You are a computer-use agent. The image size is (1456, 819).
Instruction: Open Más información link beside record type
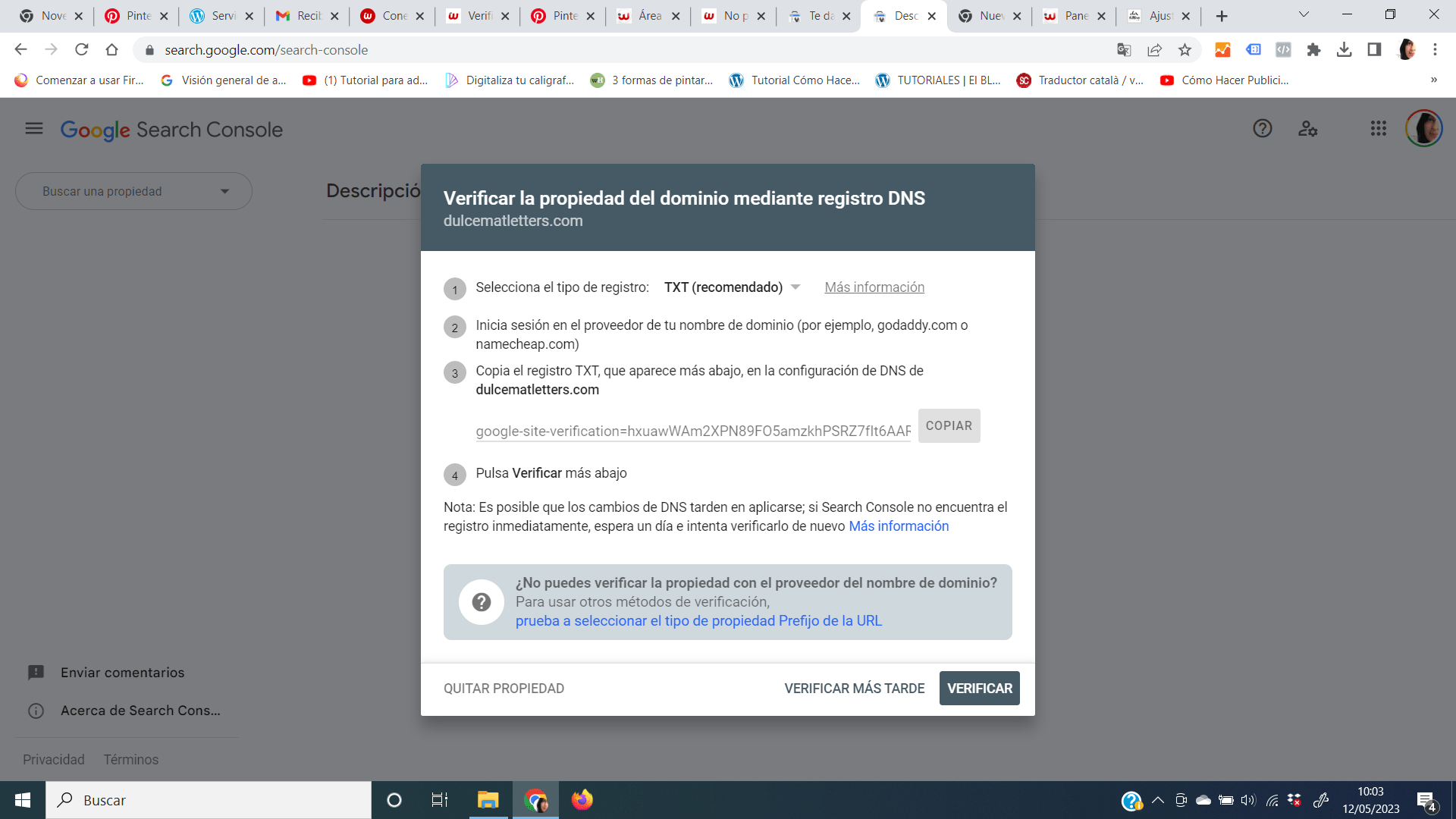pyautogui.click(x=874, y=287)
